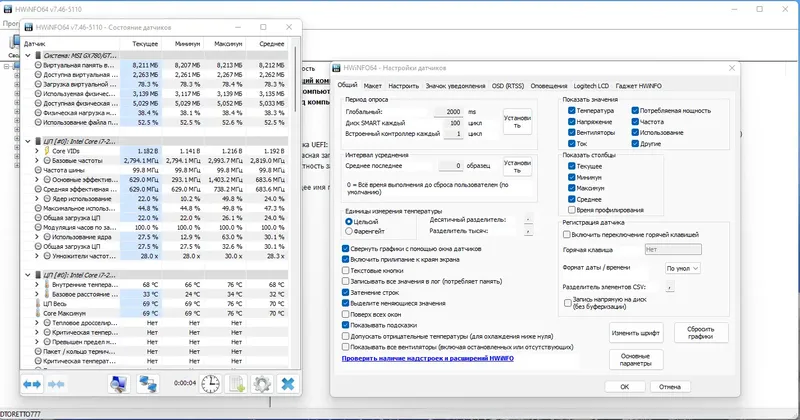This screenshot has width=800, height=420.
Task: Click the clock icon beside Частота шины
Action: point(38,170)
